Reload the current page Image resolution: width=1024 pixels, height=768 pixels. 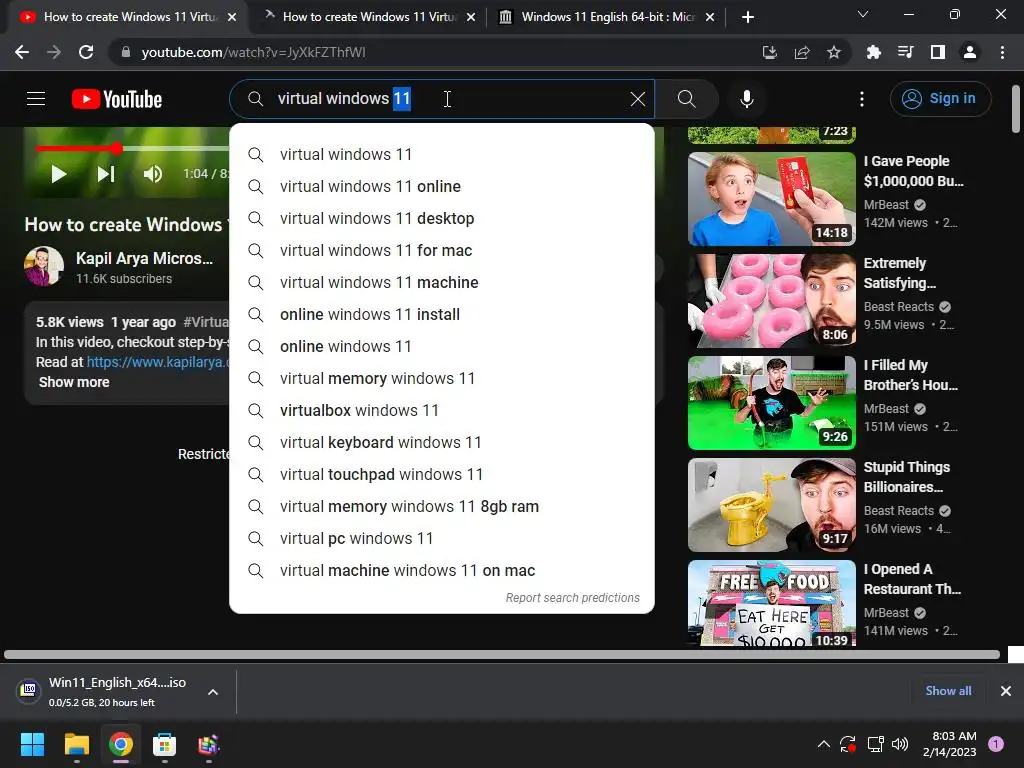[86, 52]
